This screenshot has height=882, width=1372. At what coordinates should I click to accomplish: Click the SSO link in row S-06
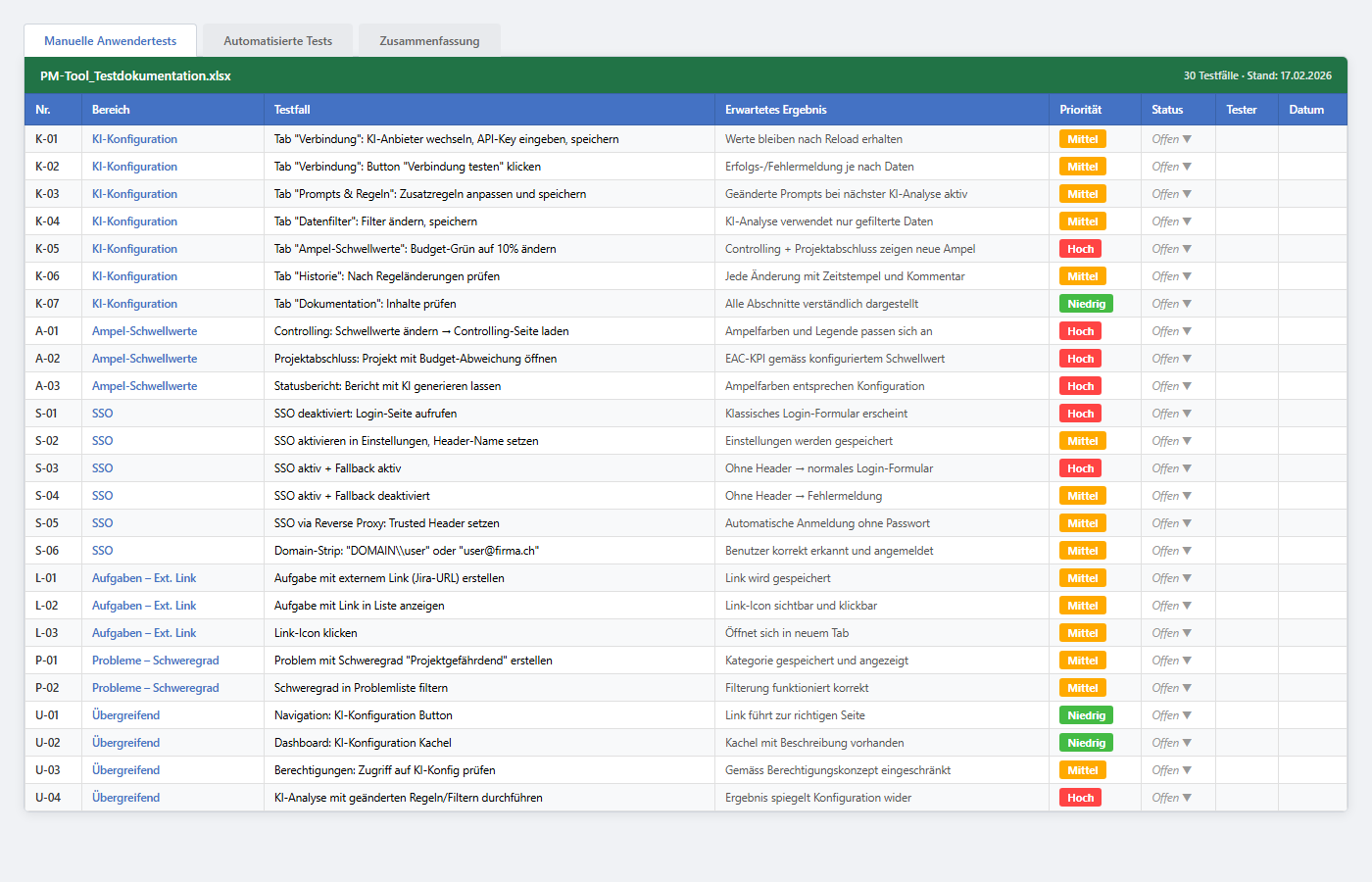tap(102, 551)
